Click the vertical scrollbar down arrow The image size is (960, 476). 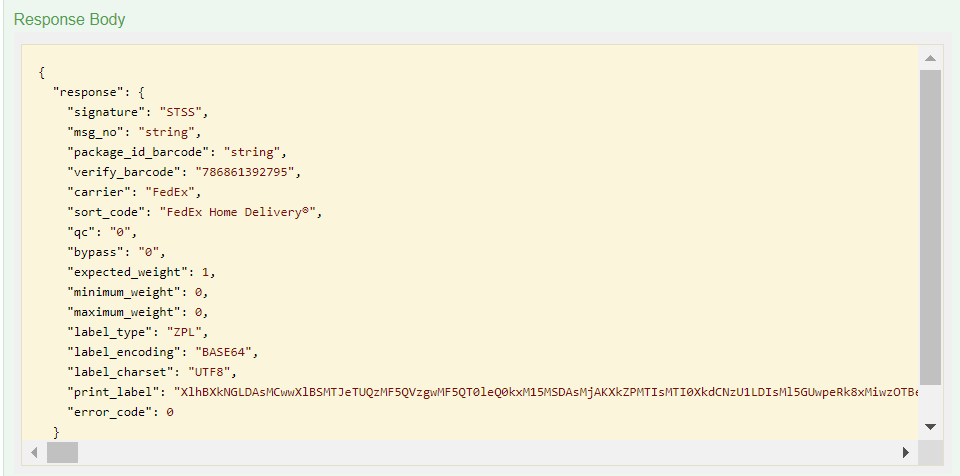point(930,427)
